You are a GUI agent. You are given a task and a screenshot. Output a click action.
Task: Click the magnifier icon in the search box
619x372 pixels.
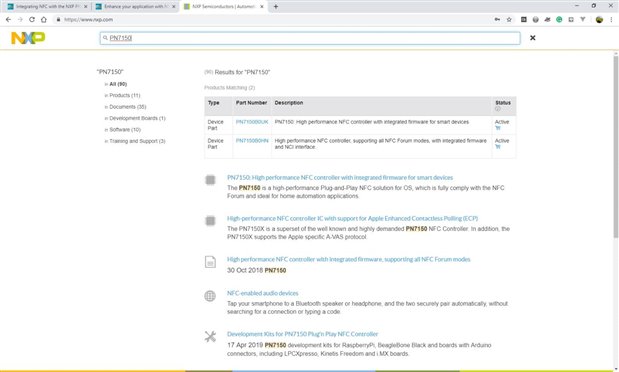105,38
